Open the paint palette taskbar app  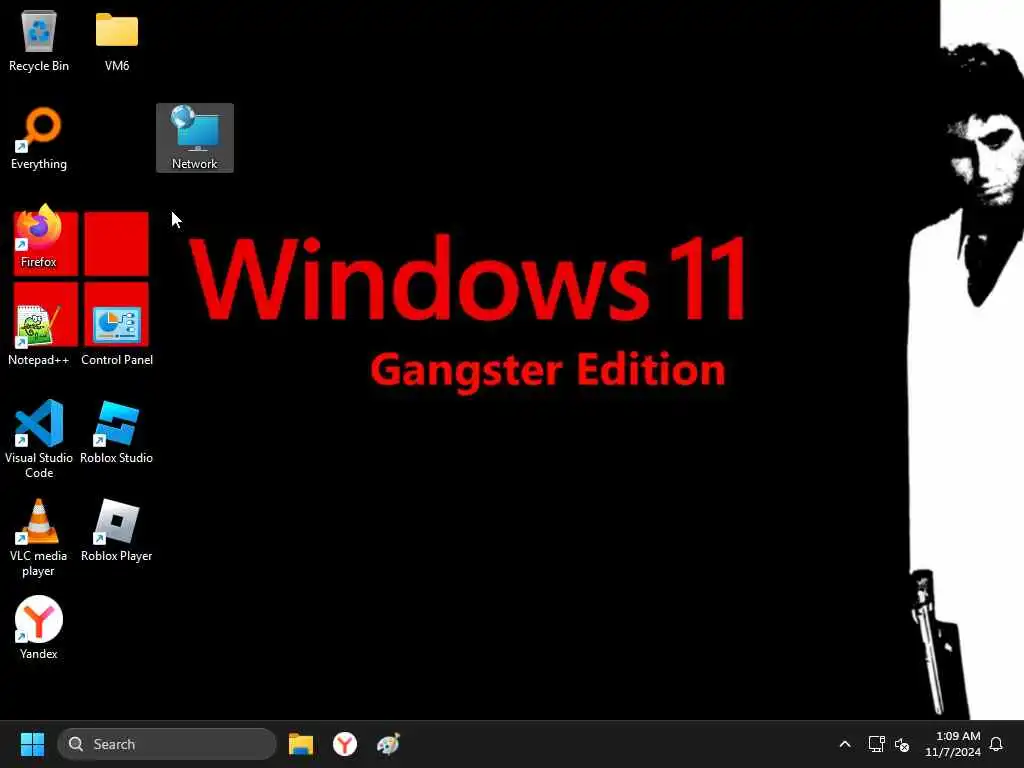389,744
